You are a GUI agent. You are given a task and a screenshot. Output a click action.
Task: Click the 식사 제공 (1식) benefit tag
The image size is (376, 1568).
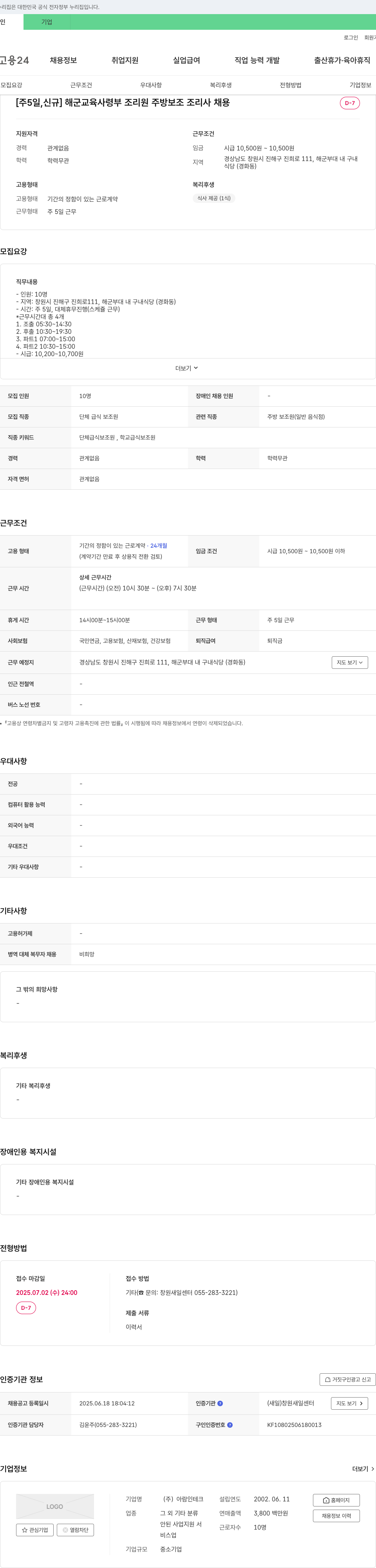click(214, 198)
